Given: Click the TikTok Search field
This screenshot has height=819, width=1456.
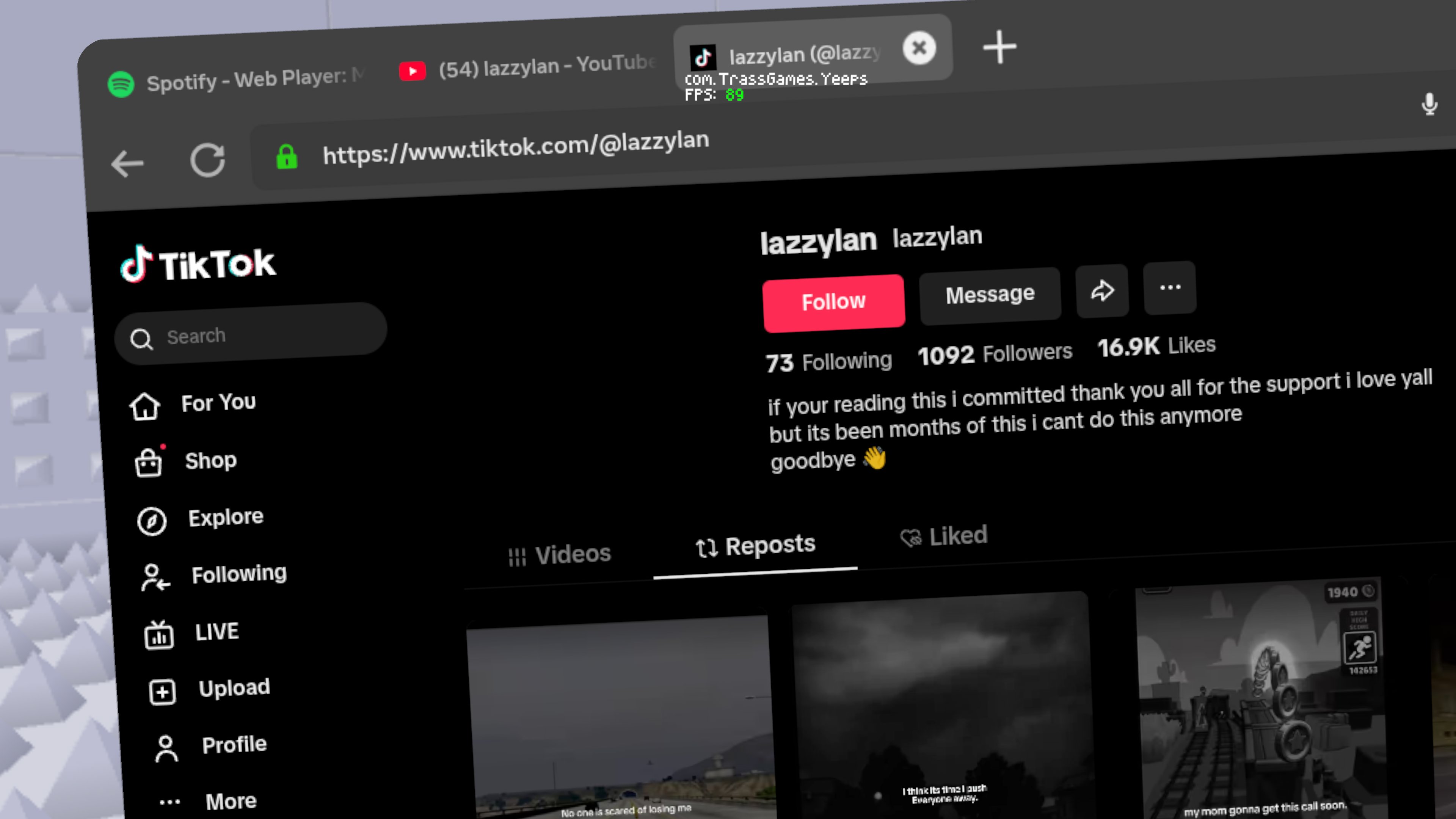Looking at the screenshot, I should coord(251,334).
